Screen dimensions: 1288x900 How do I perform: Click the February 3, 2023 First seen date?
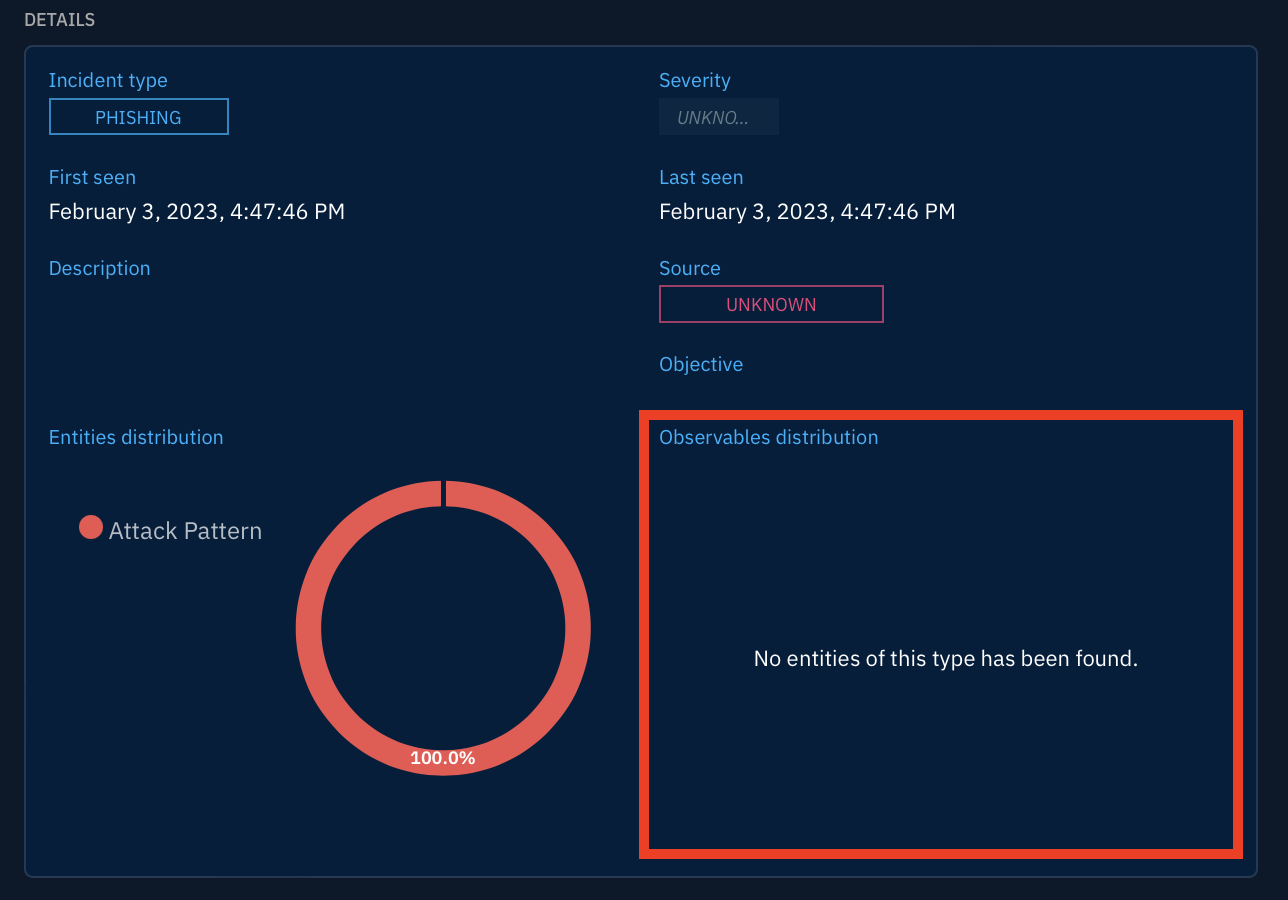click(197, 211)
